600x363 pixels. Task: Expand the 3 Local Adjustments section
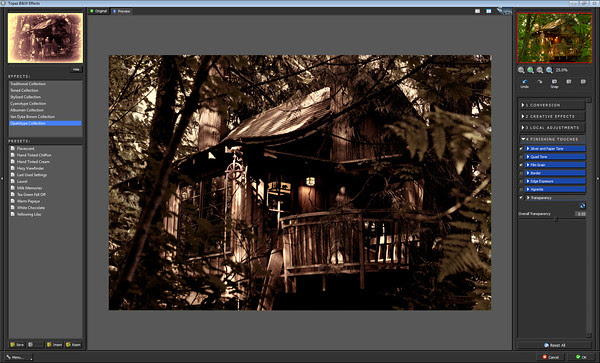[552, 127]
